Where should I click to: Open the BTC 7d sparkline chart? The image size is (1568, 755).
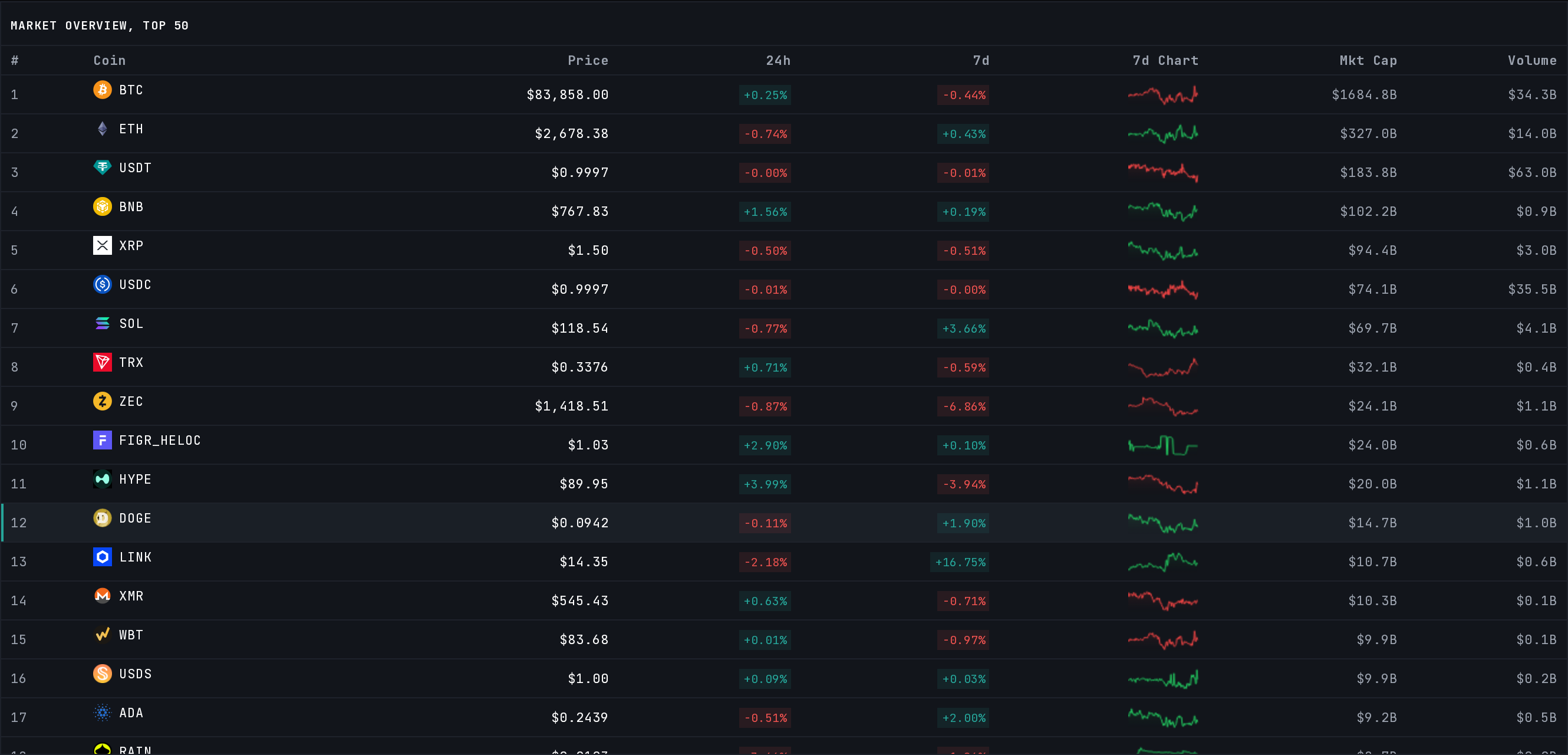coord(1162,95)
